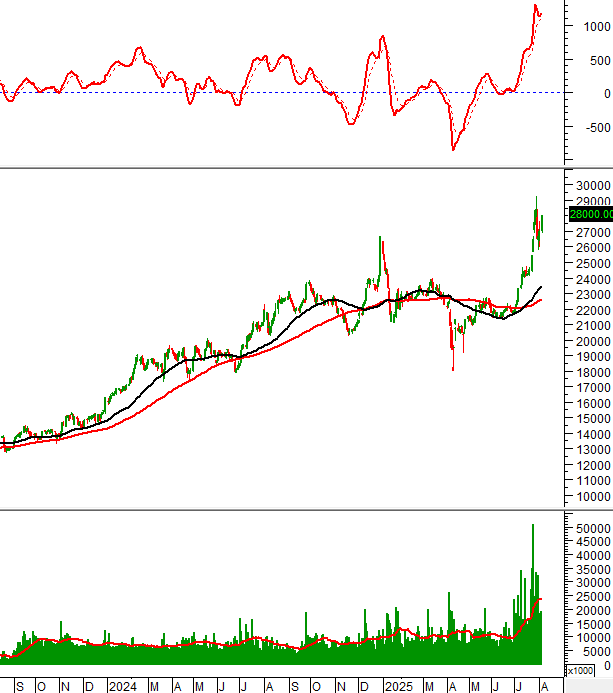Select the 2025 year label on time axis
This screenshot has height=693, width=613.
coord(399,687)
